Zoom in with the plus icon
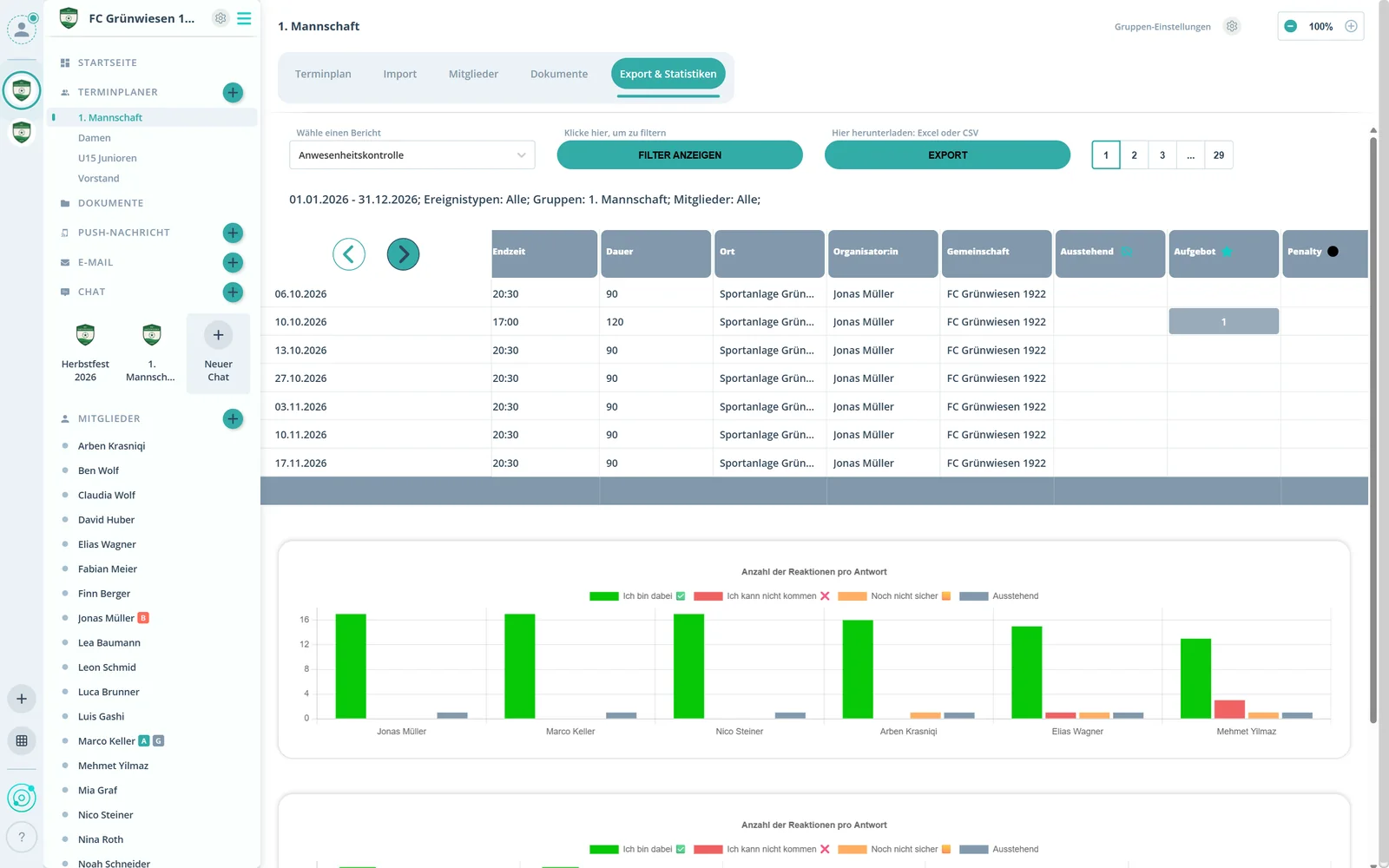 pos(1351,26)
